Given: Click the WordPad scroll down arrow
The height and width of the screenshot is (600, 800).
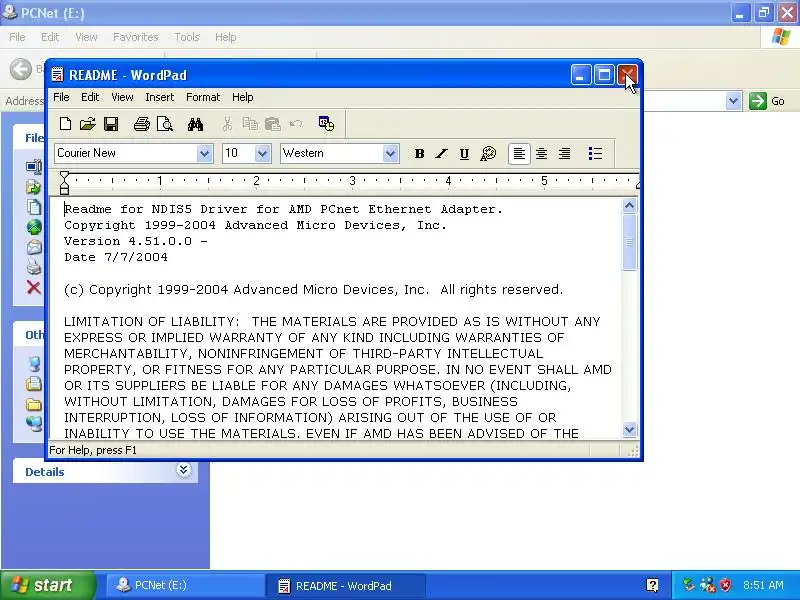Looking at the screenshot, I should [x=630, y=430].
